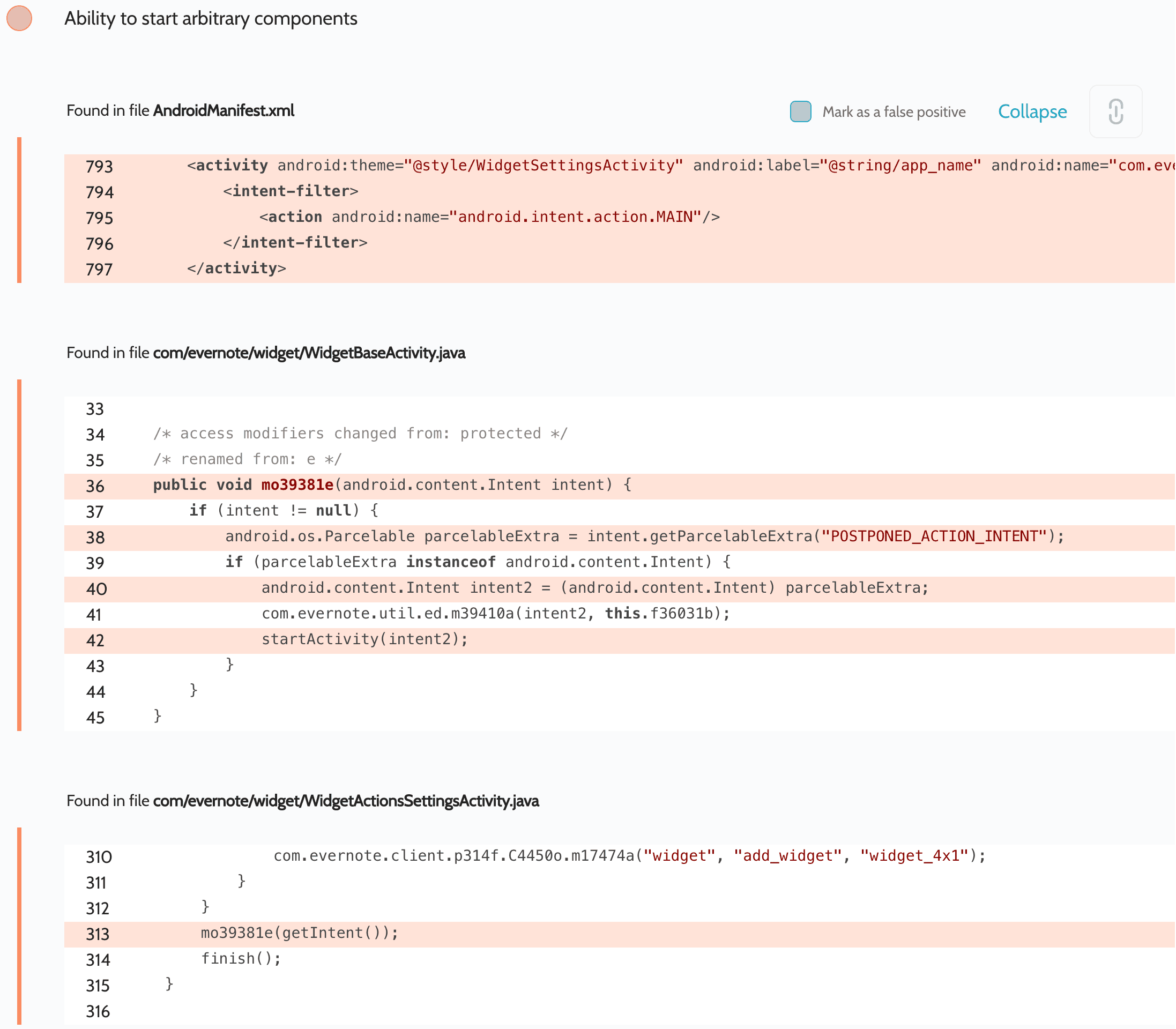Click the Mark as a false positive label
This screenshot has height=1029, width=1176.
pos(894,112)
